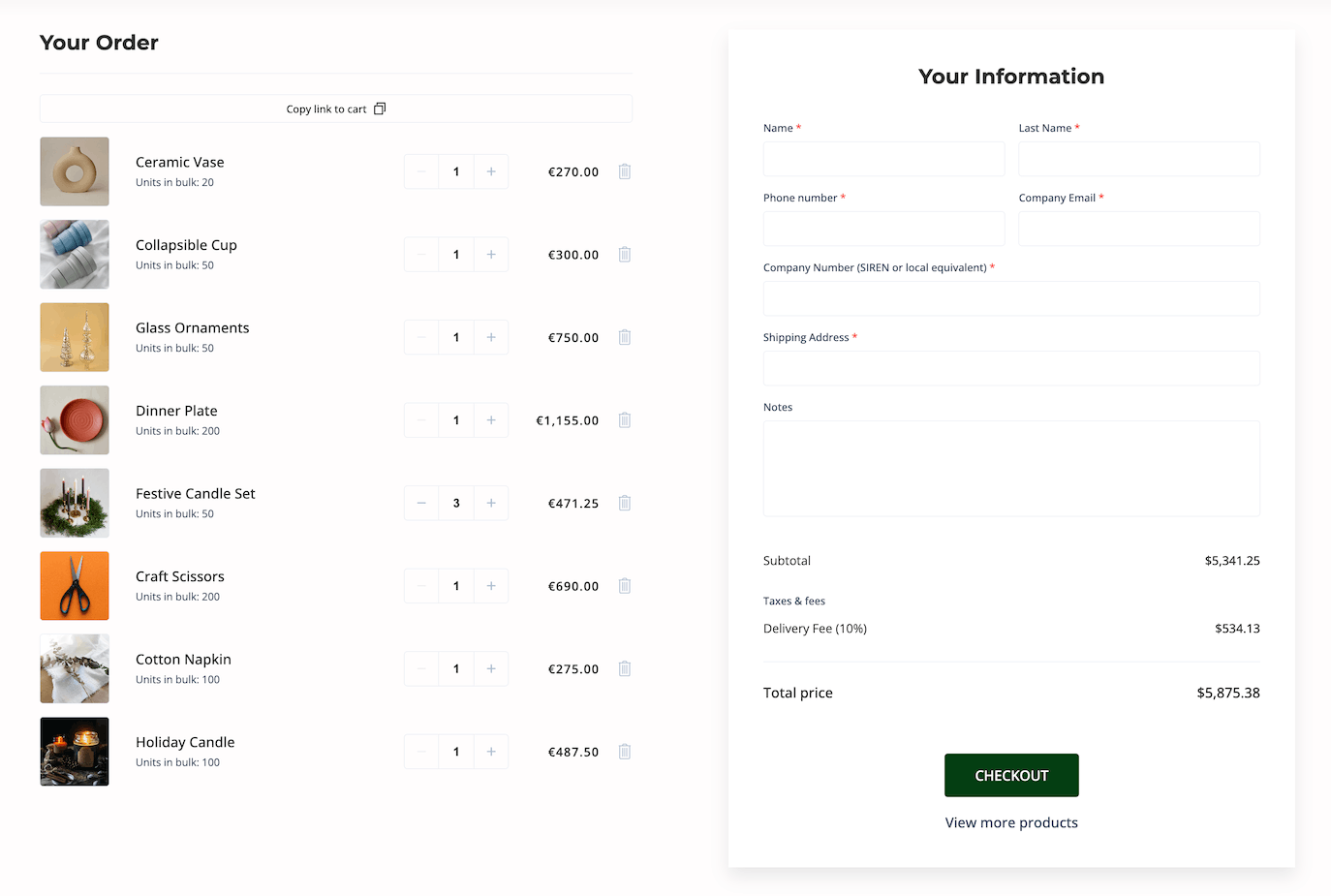Select the Festive Candle Set quantity value
Screen dimensions: 1331x896
click(x=456, y=503)
